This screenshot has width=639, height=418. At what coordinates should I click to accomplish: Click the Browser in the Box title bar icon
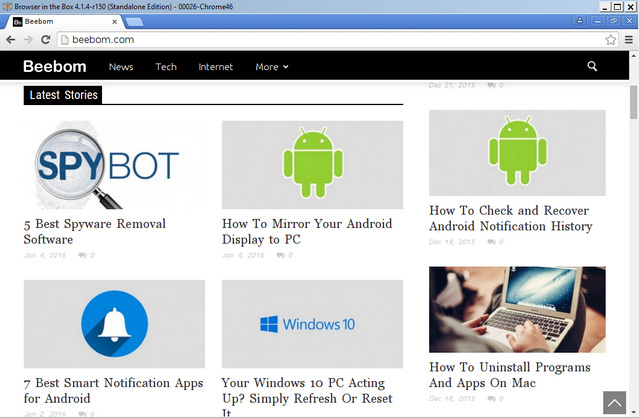coord(7,7)
